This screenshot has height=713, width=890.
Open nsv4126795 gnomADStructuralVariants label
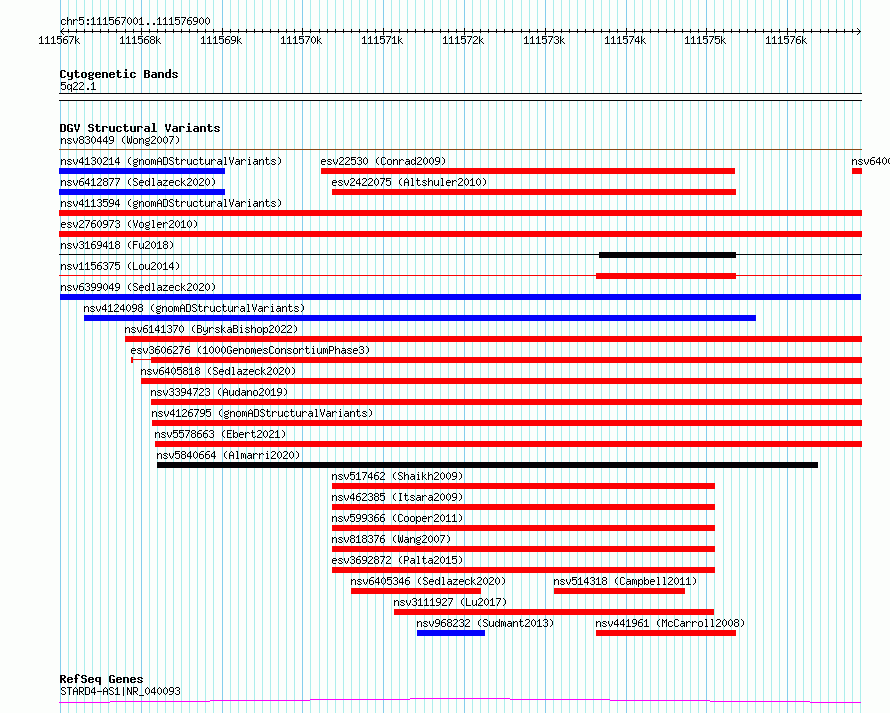pos(262,413)
